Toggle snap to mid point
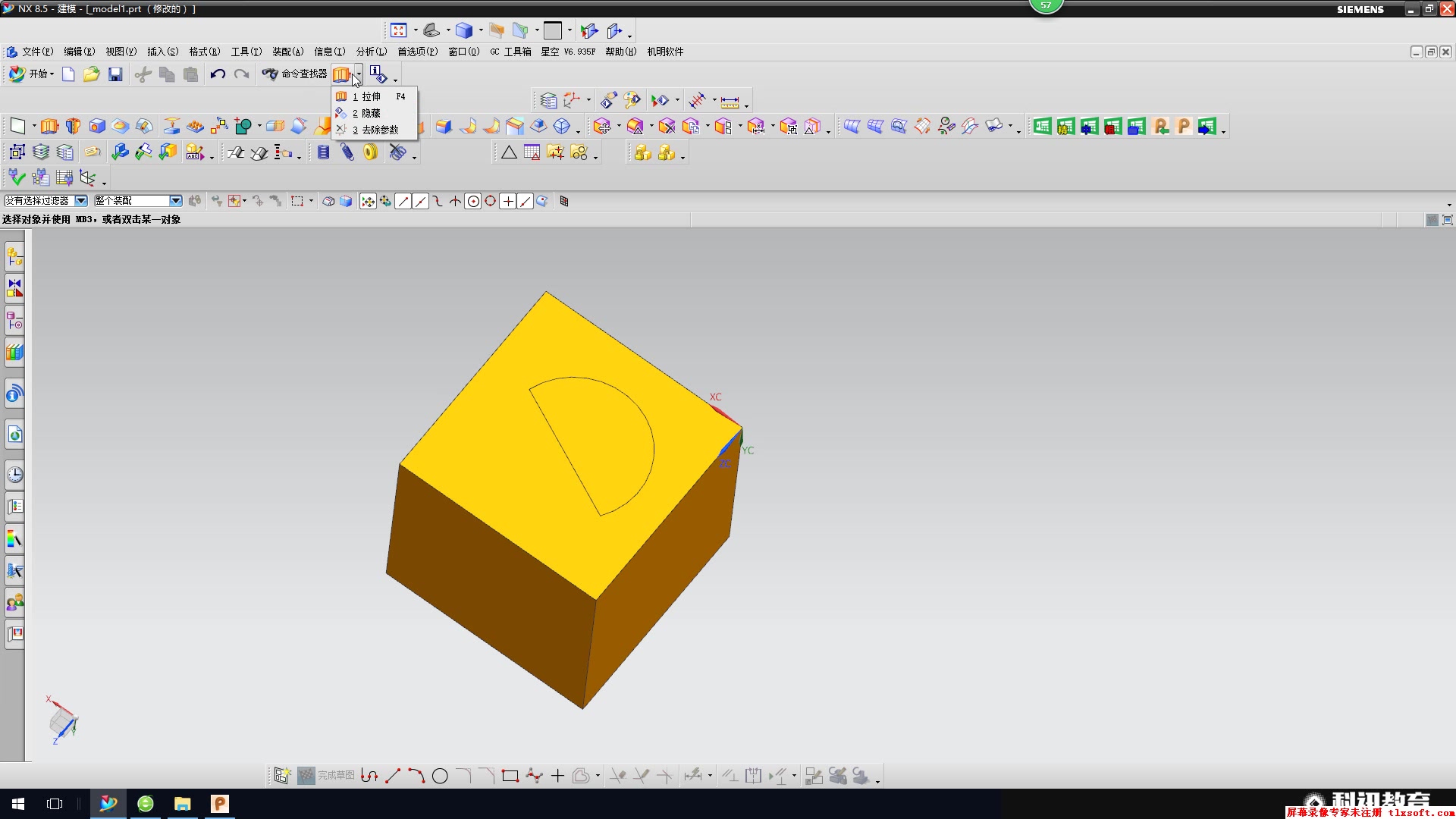Viewport: 1456px width, 819px height. tap(421, 201)
